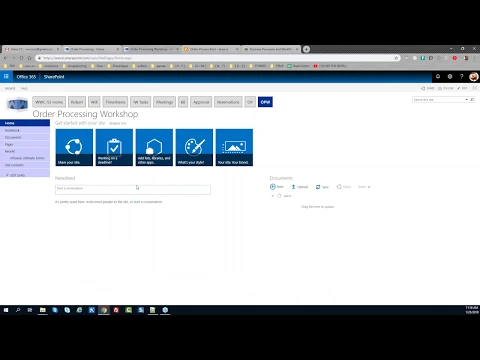The height and width of the screenshot is (360, 480).
Task: Click the OP navigation button
Action: pos(250,102)
